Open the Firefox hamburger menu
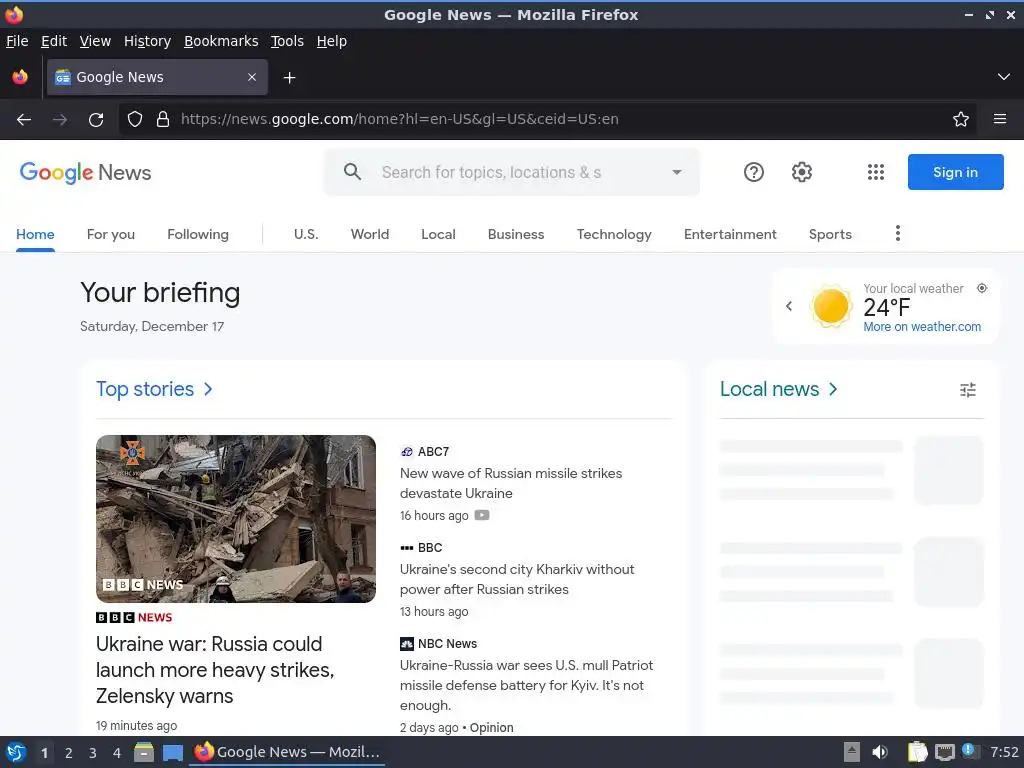Viewport: 1024px width, 768px height. (1000, 119)
